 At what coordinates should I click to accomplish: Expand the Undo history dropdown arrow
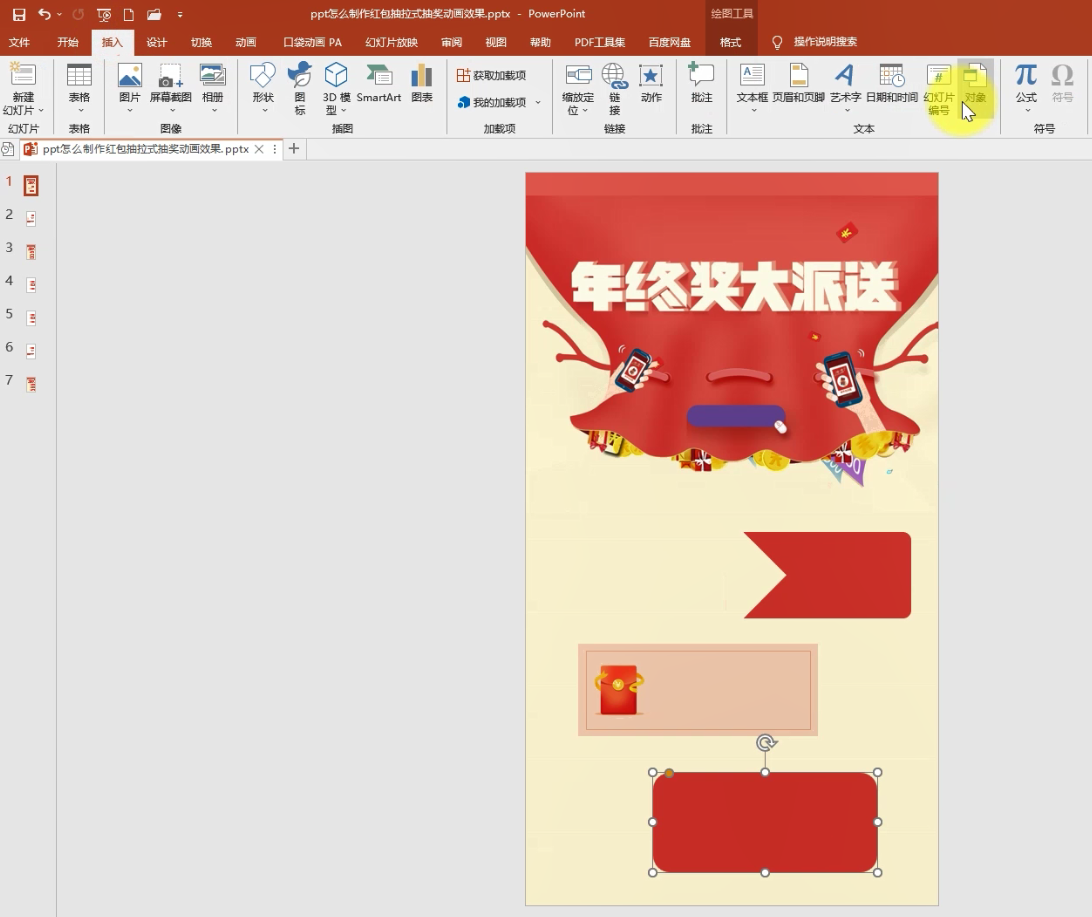pyautogui.click(x=60, y=14)
